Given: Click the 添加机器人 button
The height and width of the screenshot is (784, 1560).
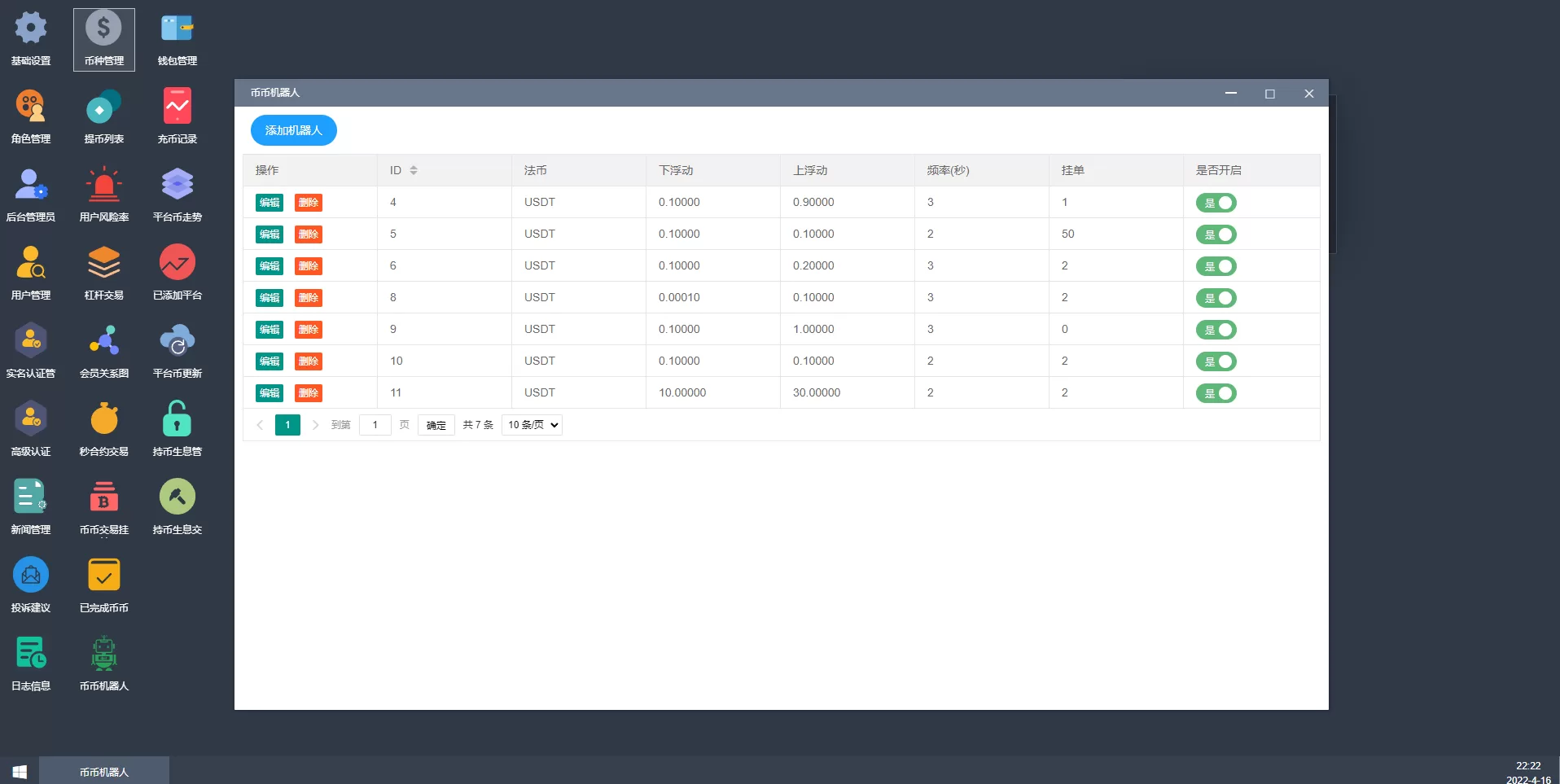Looking at the screenshot, I should pyautogui.click(x=293, y=130).
